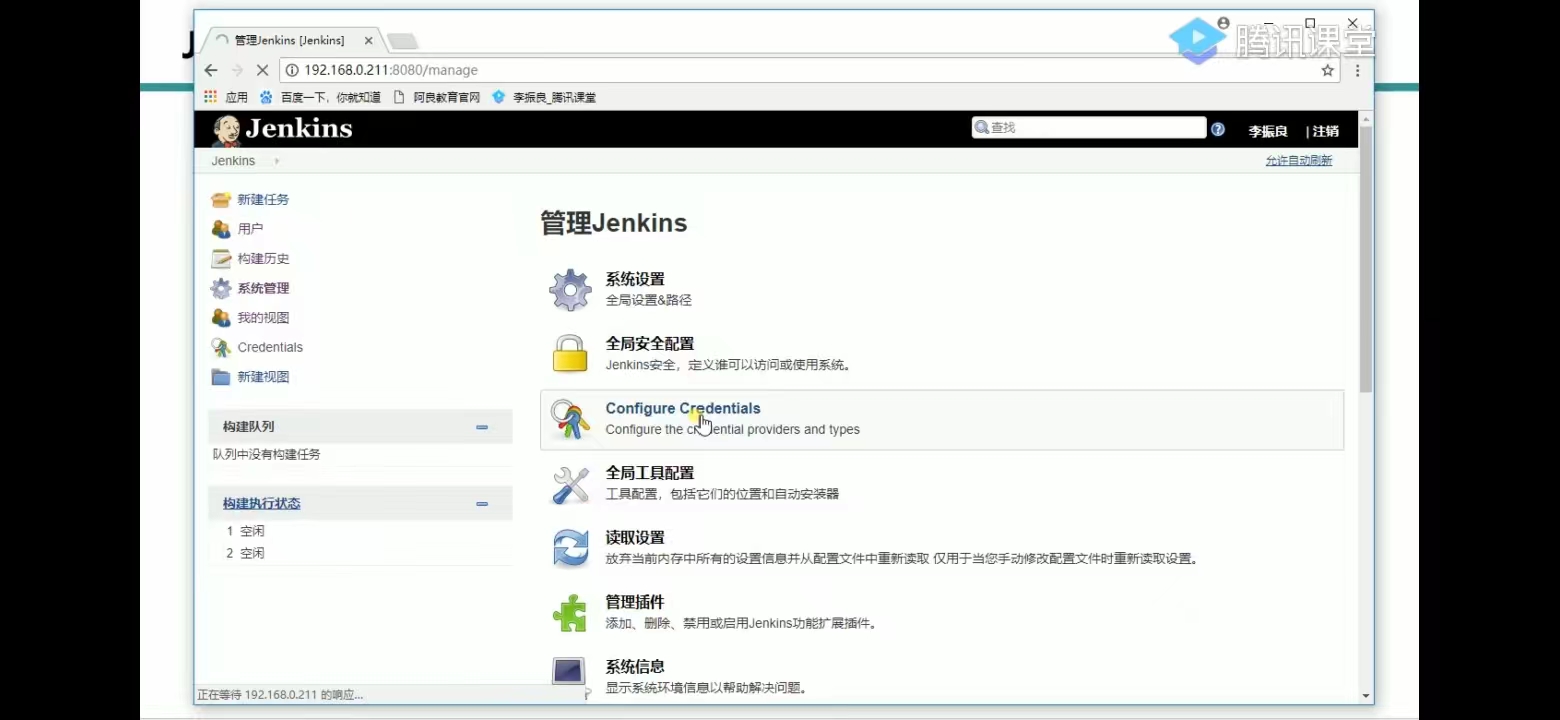Screen dimensions: 1560x720
Task: Click the status bar text 正在等待 192.168.0.211 的响应
Action: tap(280, 695)
